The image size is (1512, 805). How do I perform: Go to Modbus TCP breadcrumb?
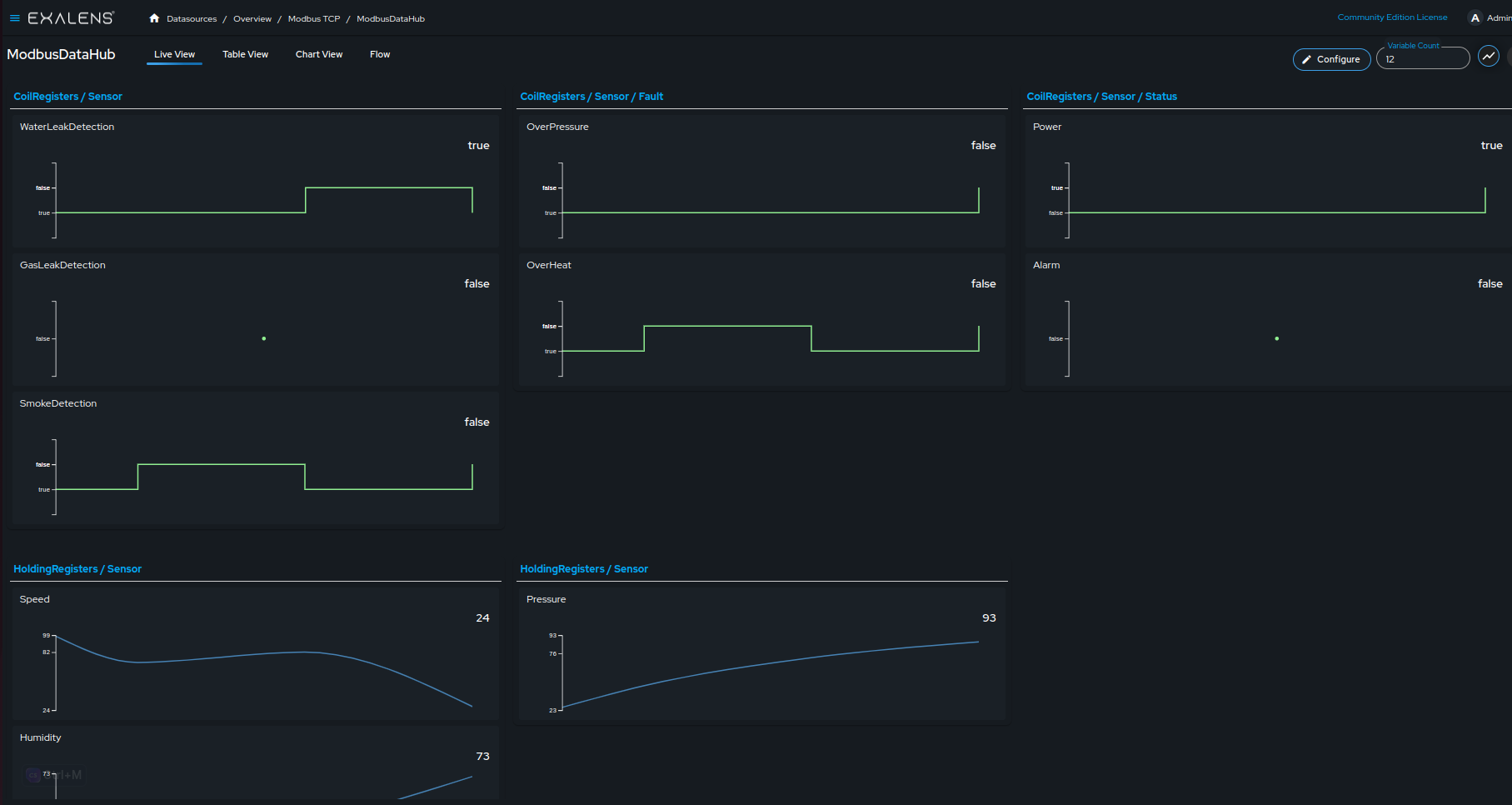coord(314,18)
